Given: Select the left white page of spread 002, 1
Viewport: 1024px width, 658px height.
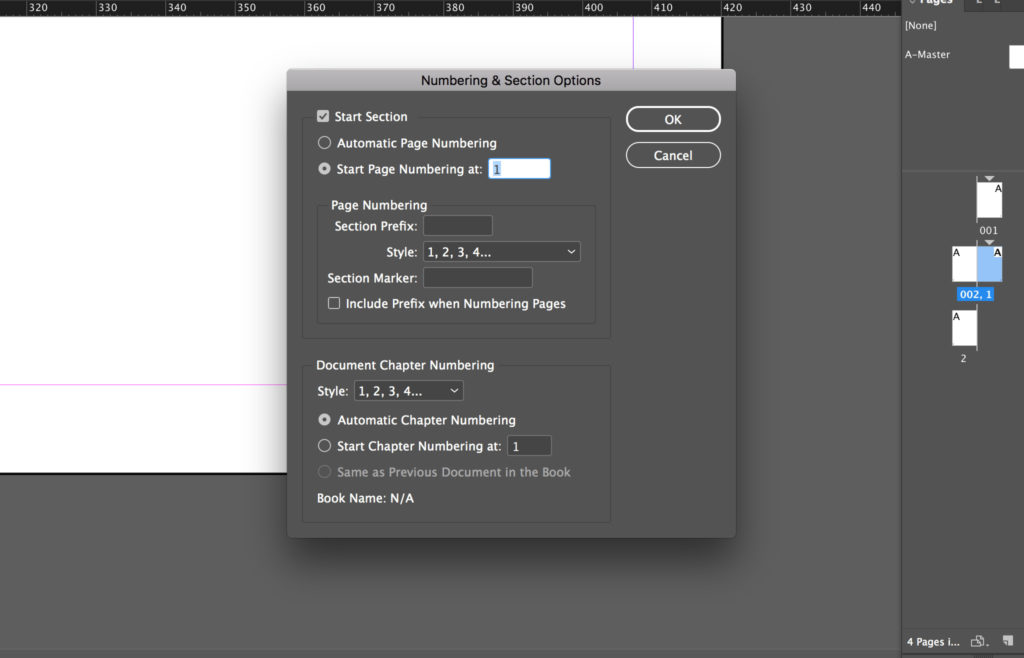Looking at the screenshot, I should click(x=965, y=264).
